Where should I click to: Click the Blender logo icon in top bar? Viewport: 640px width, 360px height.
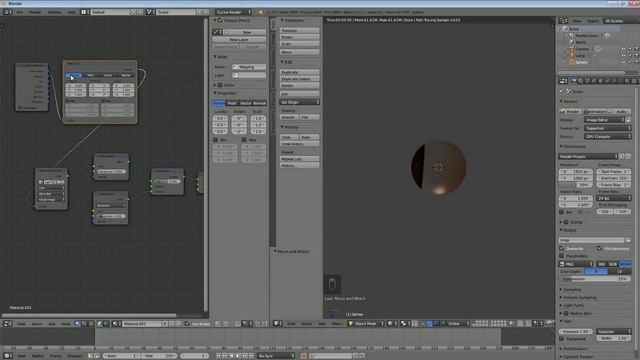pyautogui.click(x=261, y=12)
